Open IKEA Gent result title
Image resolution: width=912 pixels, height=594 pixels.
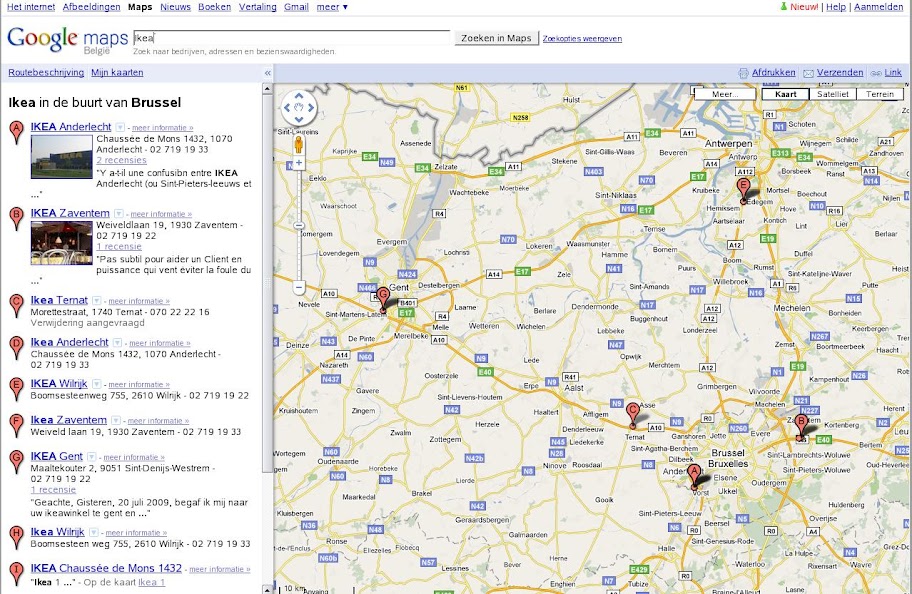pos(56,456)
